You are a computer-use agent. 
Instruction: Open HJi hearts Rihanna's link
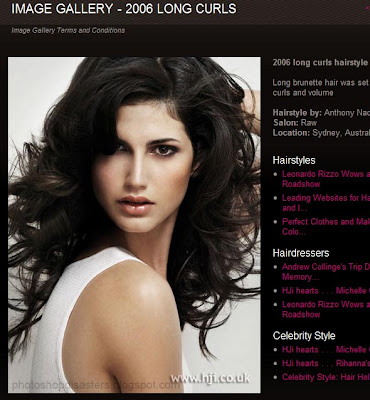click(326, 363)
